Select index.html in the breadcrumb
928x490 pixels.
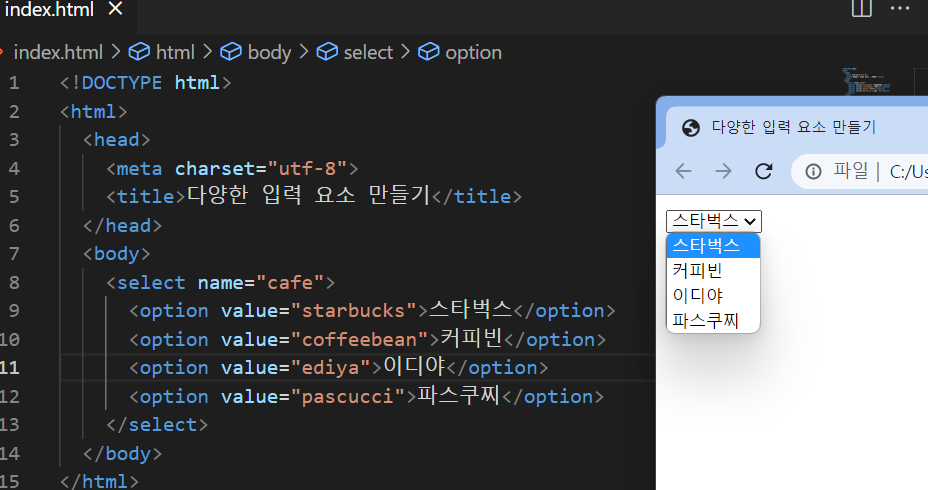(58, 53)
